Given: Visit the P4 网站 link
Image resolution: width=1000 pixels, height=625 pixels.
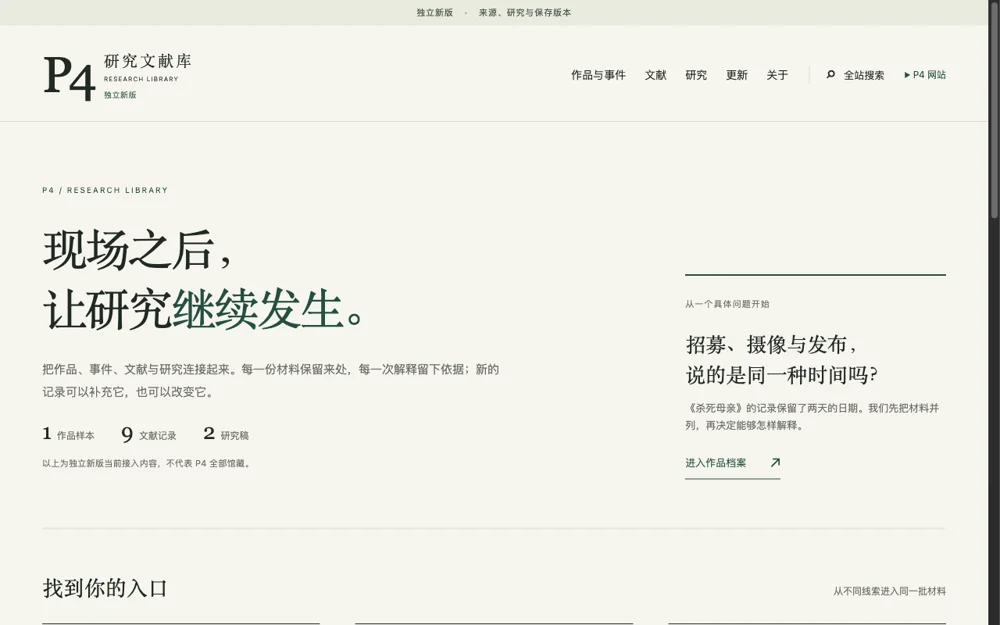Looking at the screenshot, I should click(925, 75).
